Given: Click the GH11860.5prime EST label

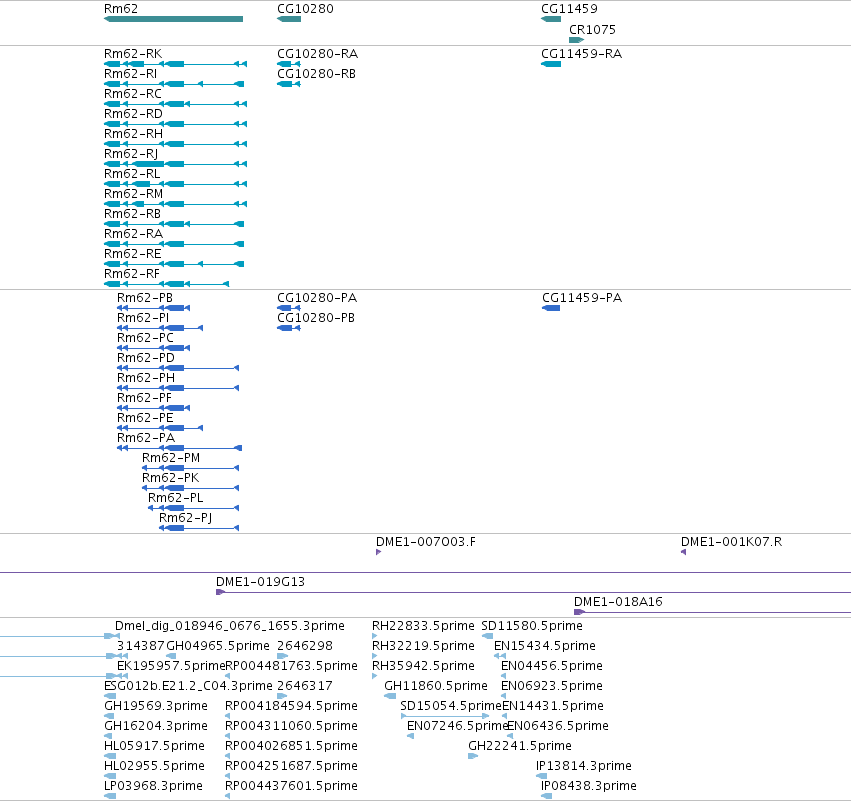Looking at the screenshot, I should [x=436, y=686].
